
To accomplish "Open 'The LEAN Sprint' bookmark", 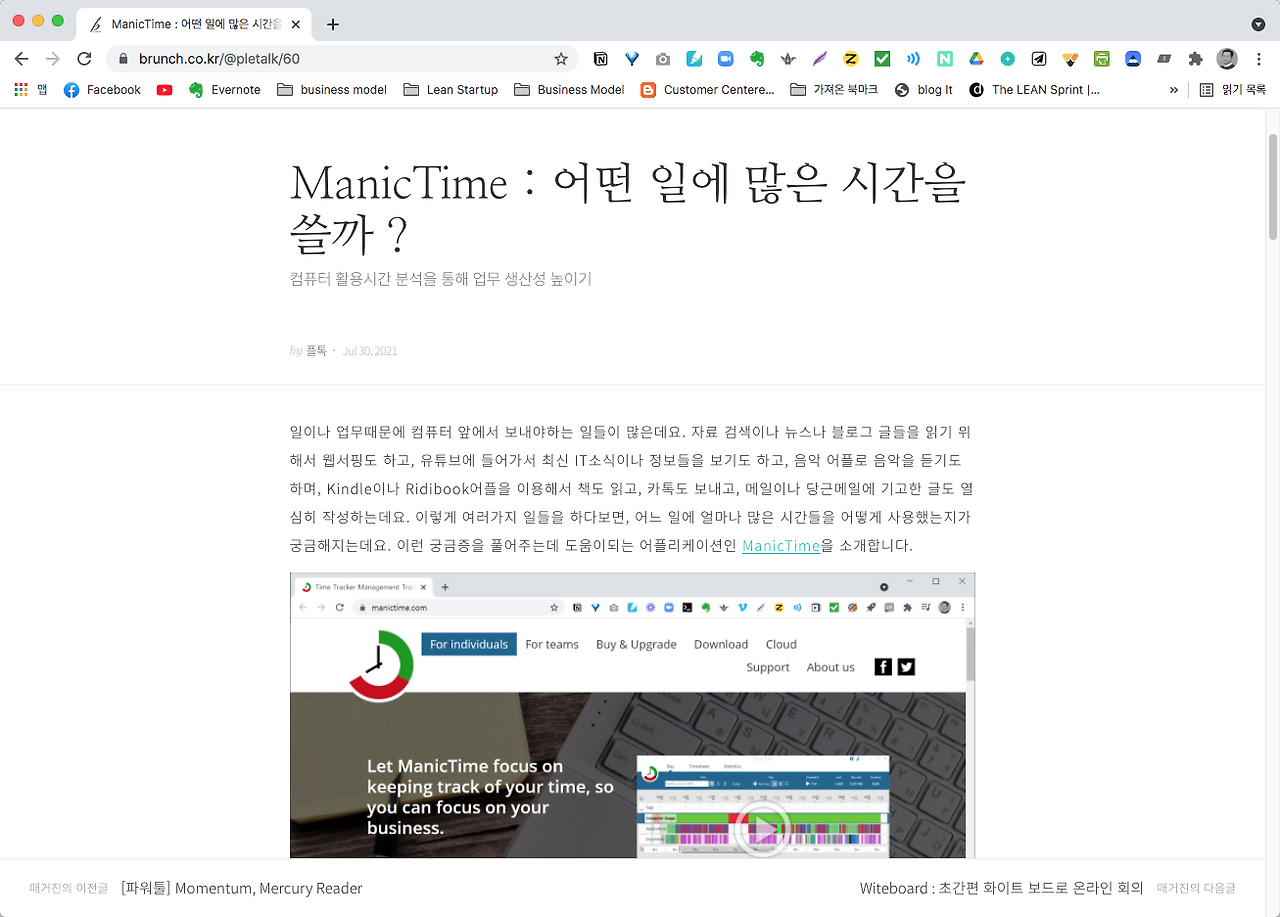I will click(1034, 90).
